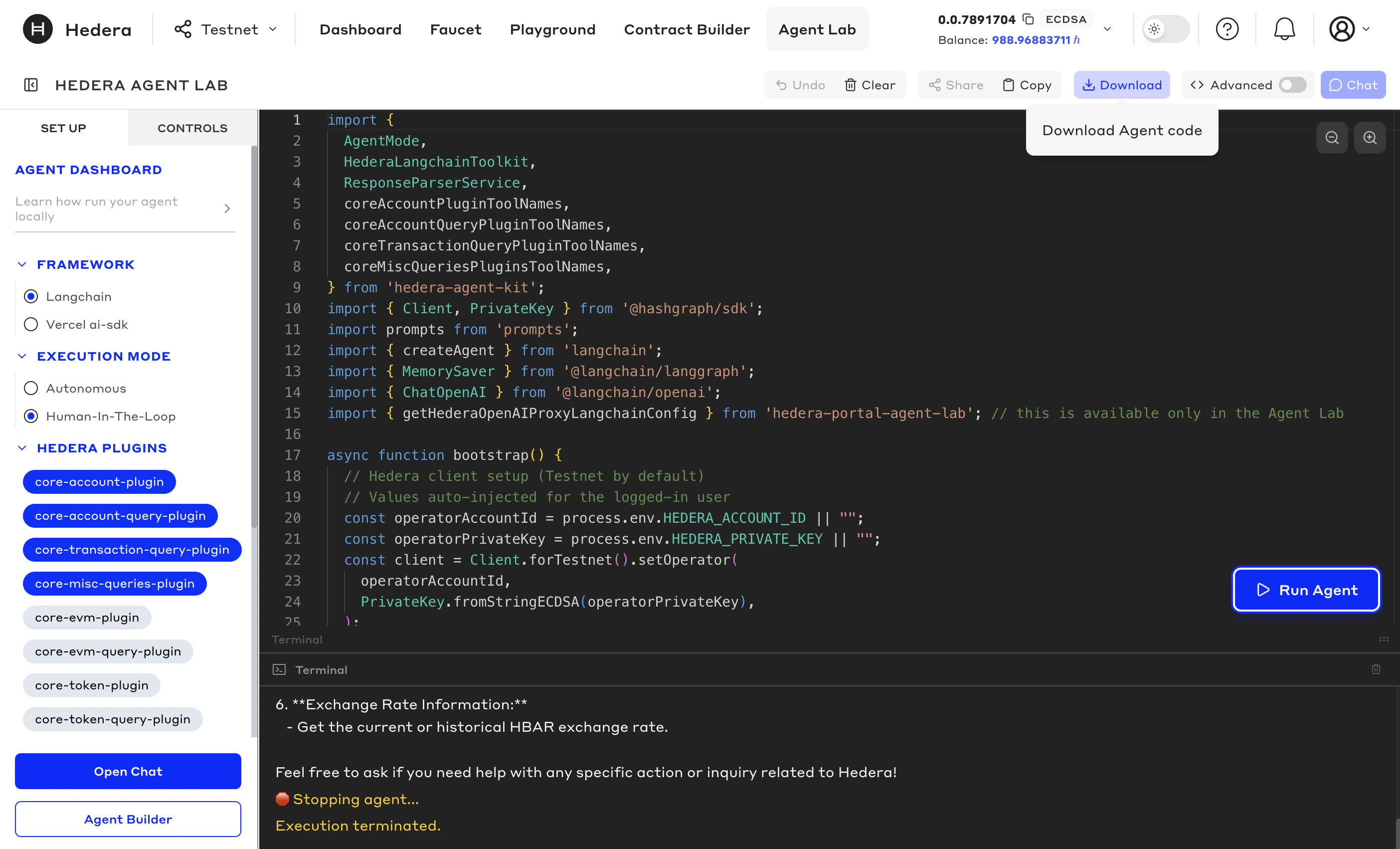Screen dimensions: 1400x849
Task: Collapse the Agent Lab sidebar
Action: (31, 85)
